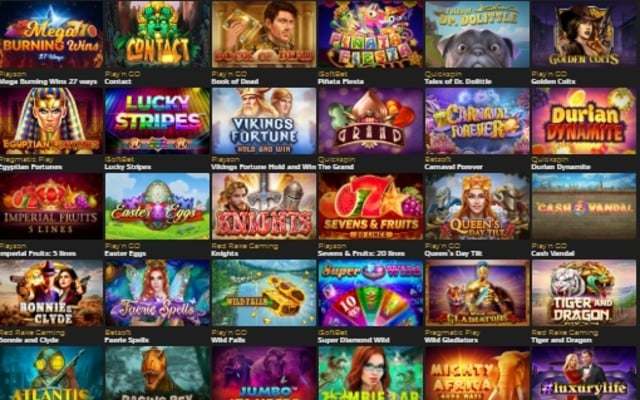Open the Super Diamond Wild thumbnail

click(371, 293)
